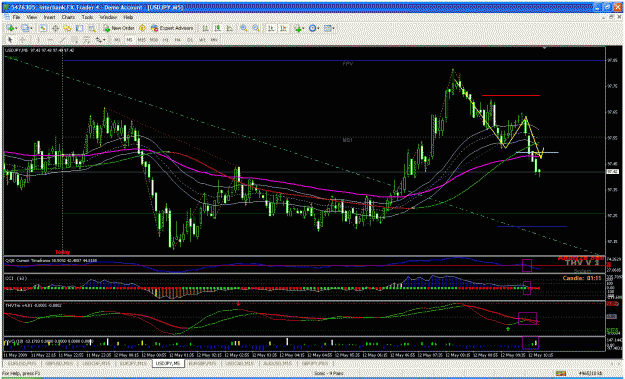
Task: Select the Crosshair tool
Action: tap(23, 40)
